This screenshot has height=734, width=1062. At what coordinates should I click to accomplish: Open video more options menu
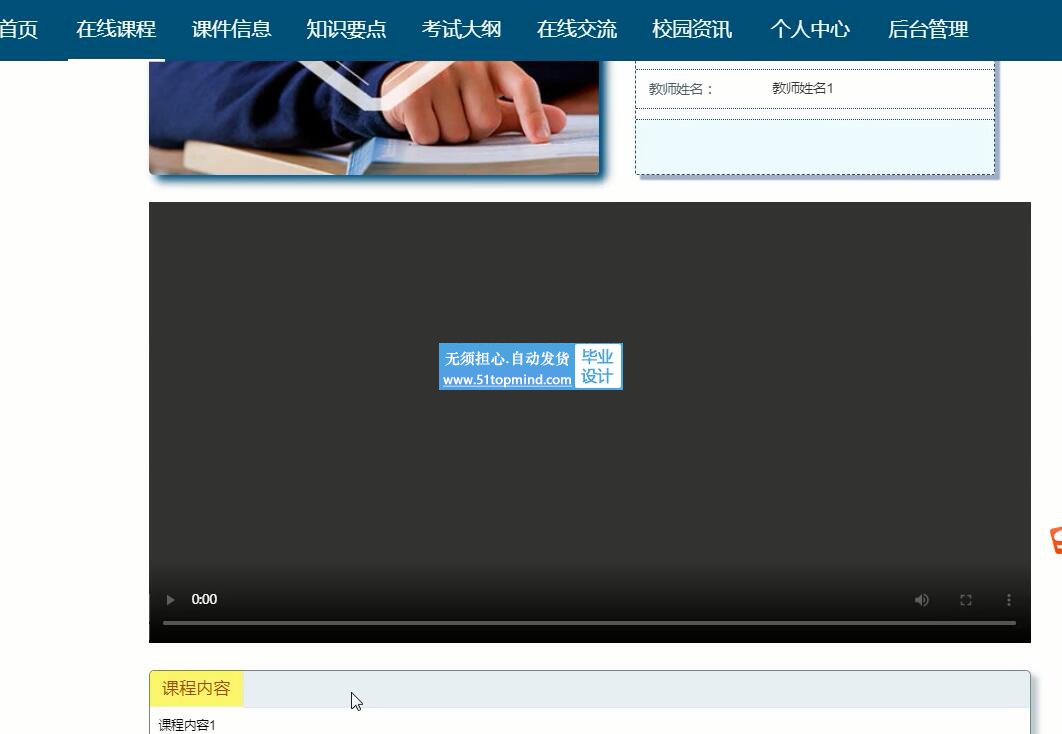point(1008,600)
